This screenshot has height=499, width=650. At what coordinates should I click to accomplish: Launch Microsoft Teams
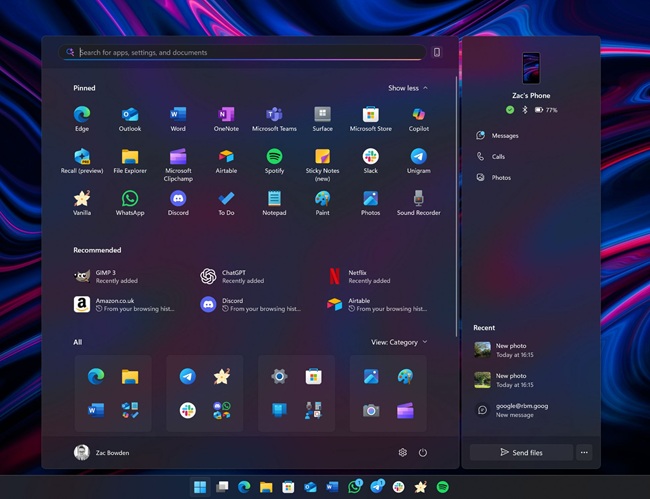coord(274,119)
